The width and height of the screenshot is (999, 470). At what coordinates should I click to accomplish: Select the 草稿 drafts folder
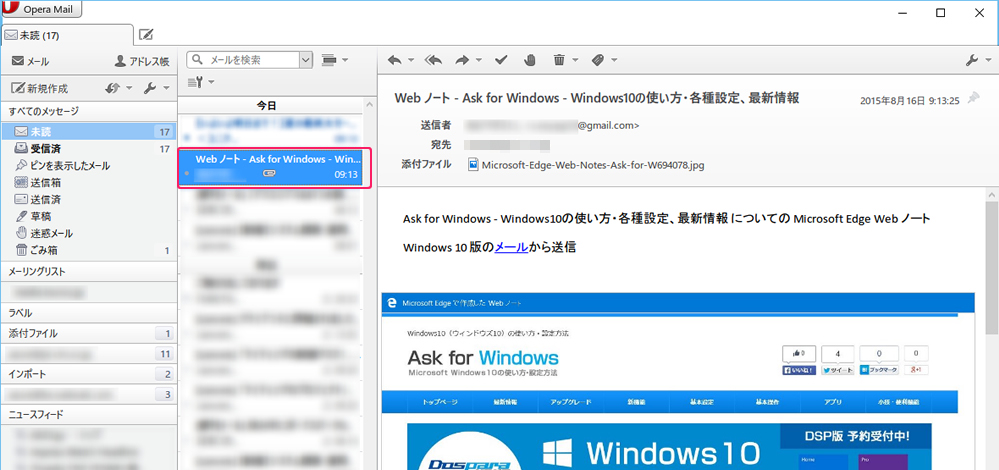89,217
